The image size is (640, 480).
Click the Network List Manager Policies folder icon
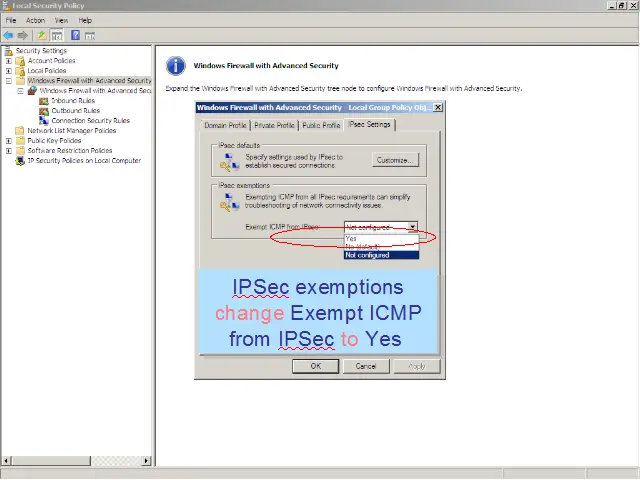pos(20,131)
